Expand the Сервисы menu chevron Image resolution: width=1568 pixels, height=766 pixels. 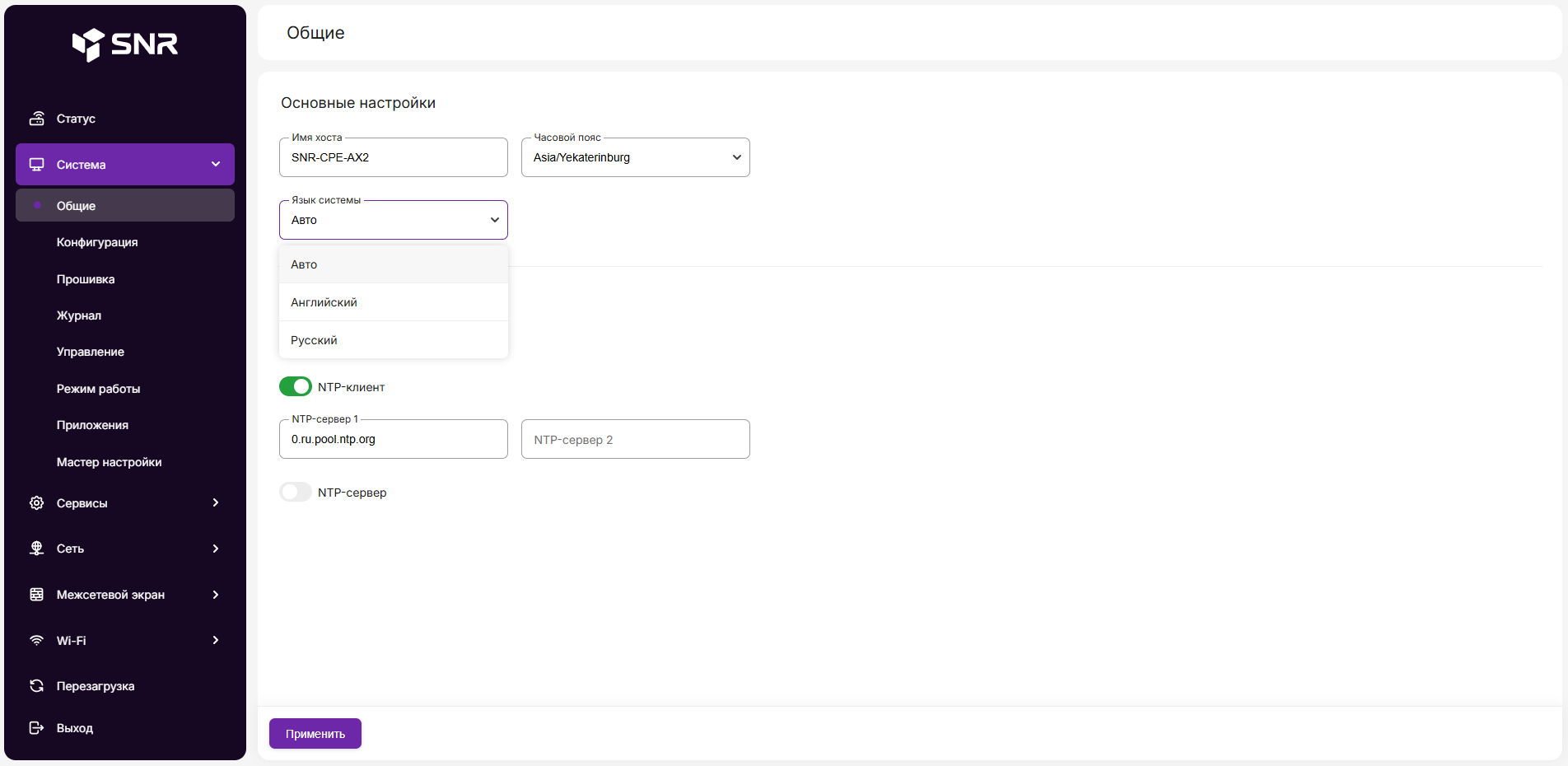tap(216, 503)
